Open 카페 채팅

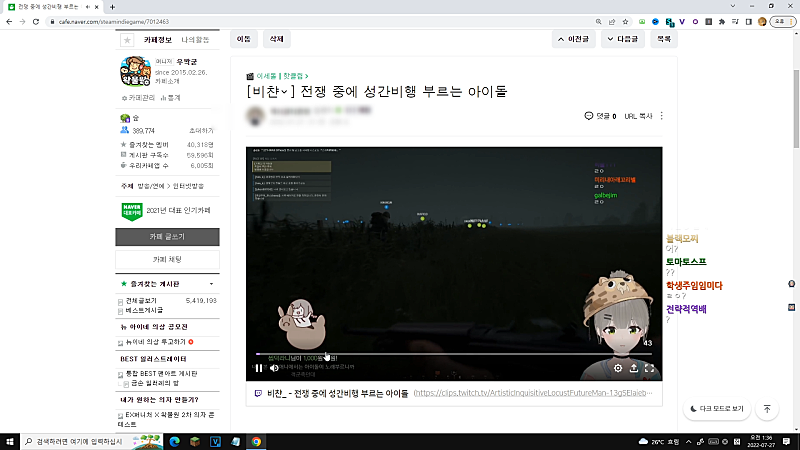(167, 259)
